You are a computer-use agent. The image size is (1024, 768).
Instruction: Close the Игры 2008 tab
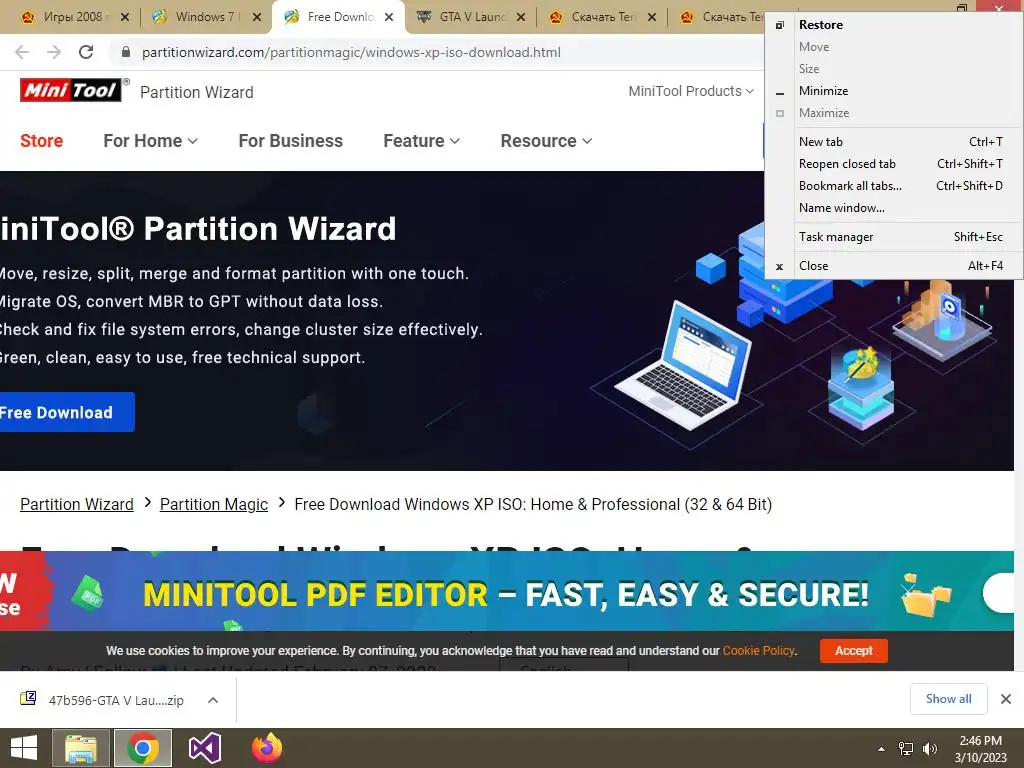pyautogui.click(x=125, y=17)
